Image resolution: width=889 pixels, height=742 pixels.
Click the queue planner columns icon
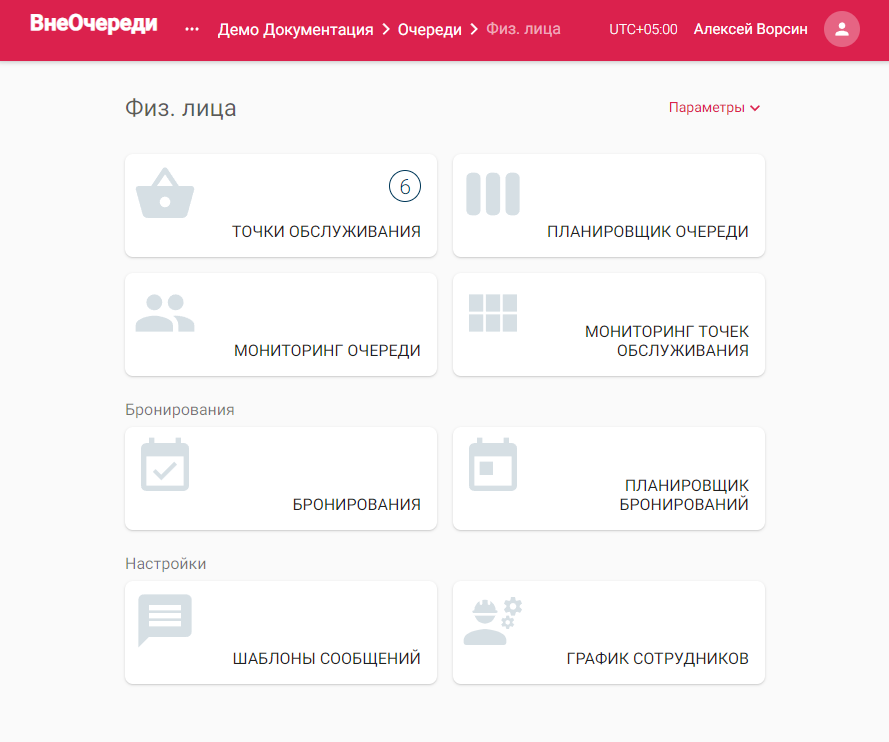pos(493,194)
